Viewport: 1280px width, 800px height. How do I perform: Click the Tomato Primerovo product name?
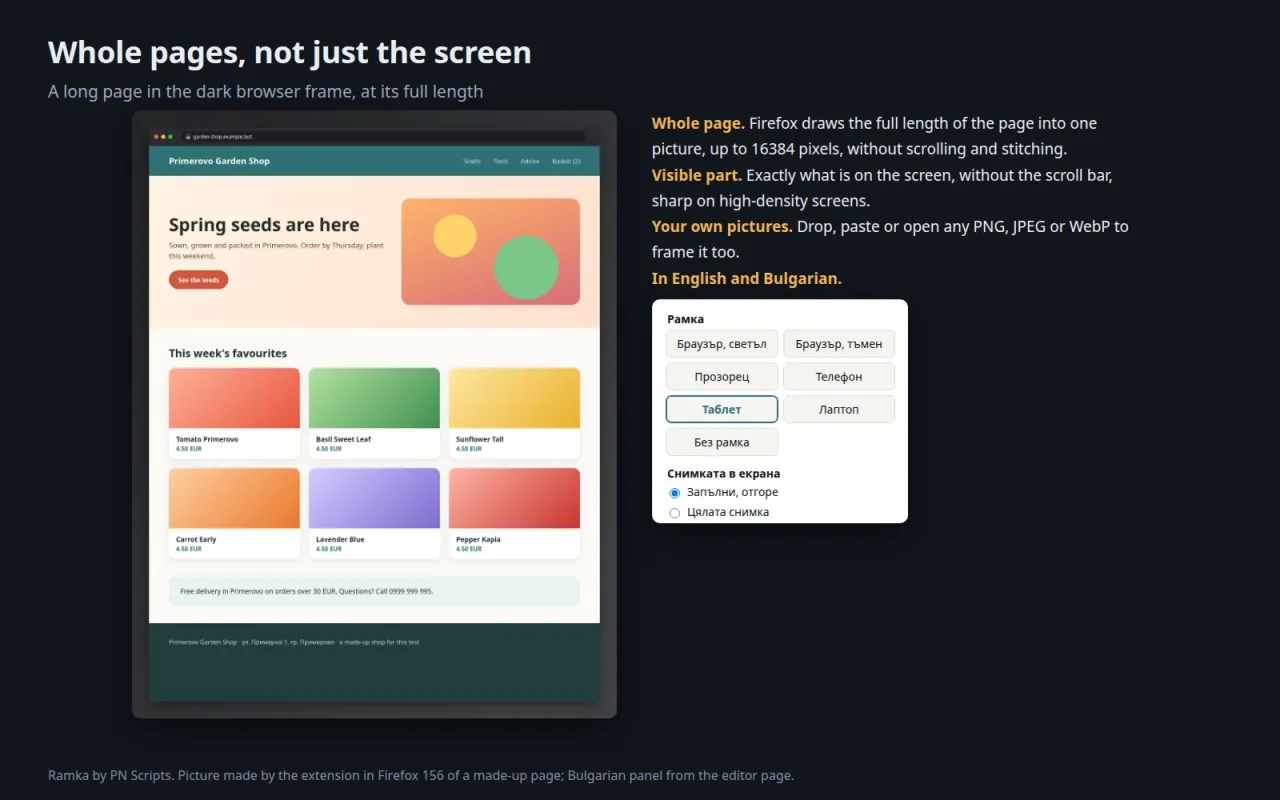[207, 439]
